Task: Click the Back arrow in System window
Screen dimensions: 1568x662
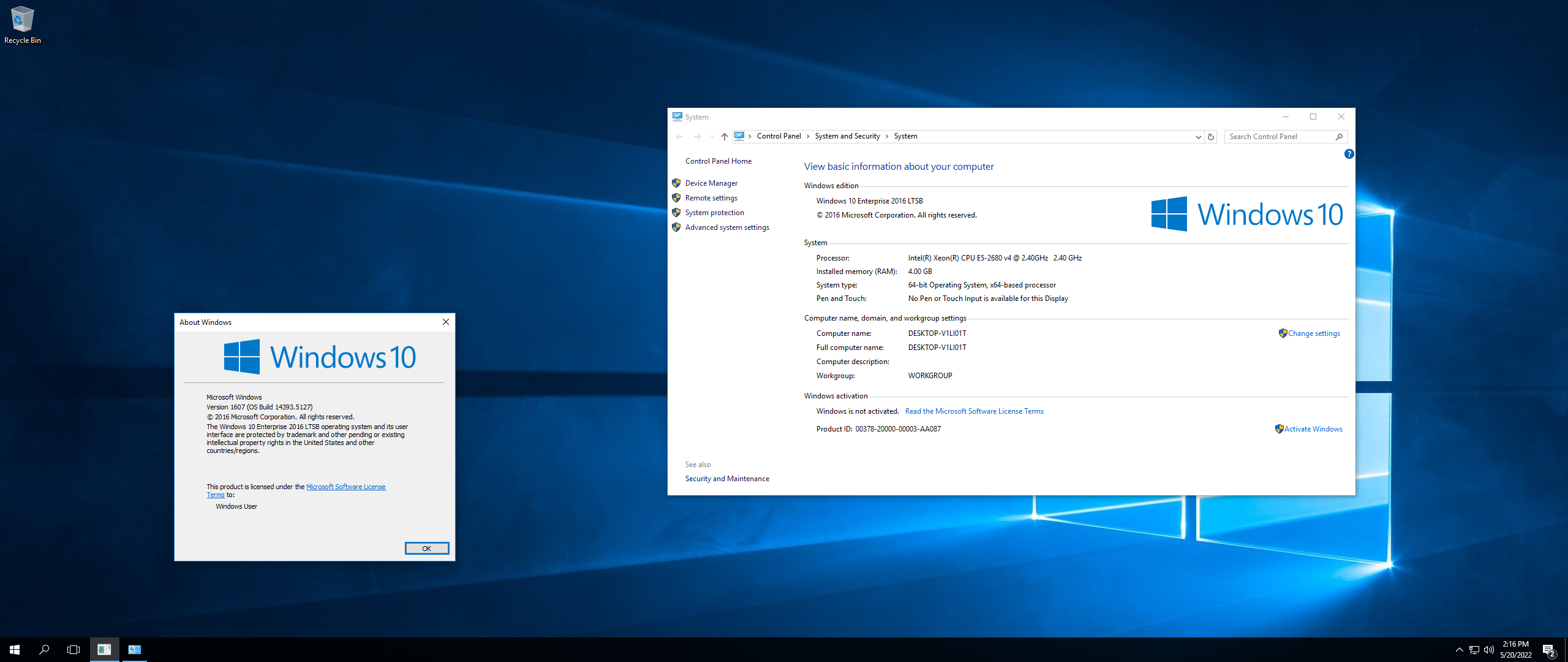Action: [679, 137]
